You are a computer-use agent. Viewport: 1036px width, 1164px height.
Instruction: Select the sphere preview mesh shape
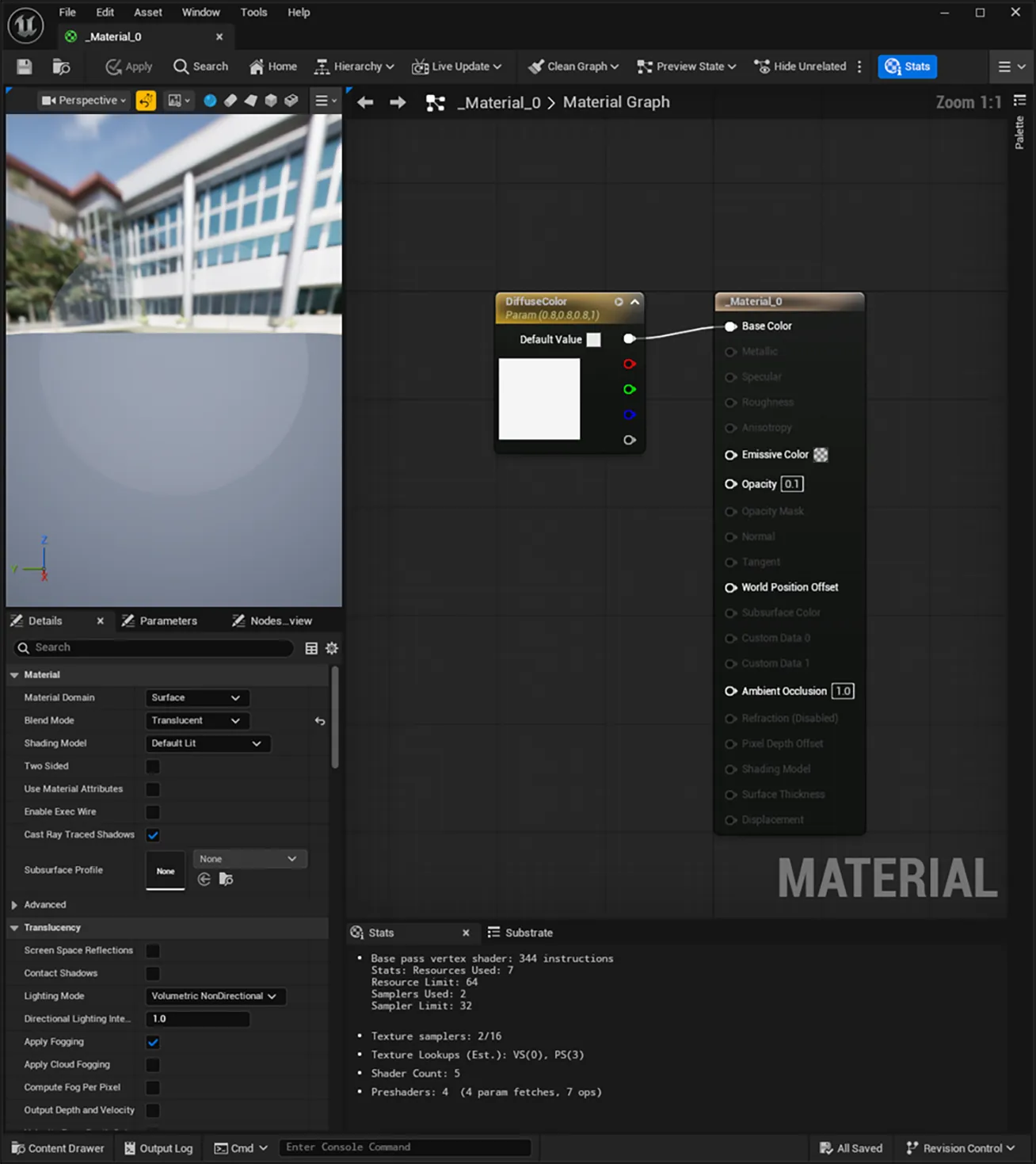click(x=210, y=101)
